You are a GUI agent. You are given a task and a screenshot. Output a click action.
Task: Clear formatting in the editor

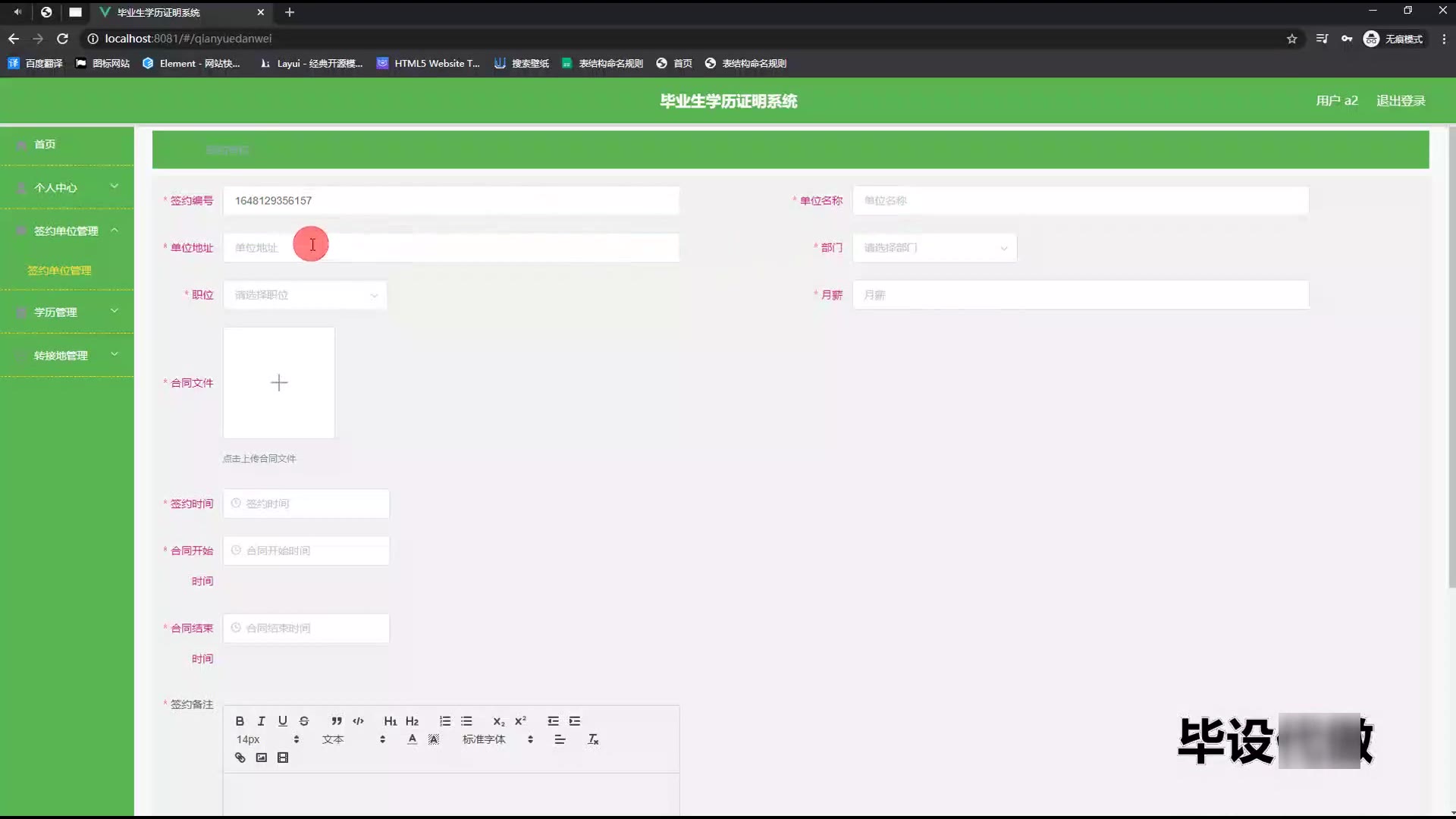[x=593, y=739]
